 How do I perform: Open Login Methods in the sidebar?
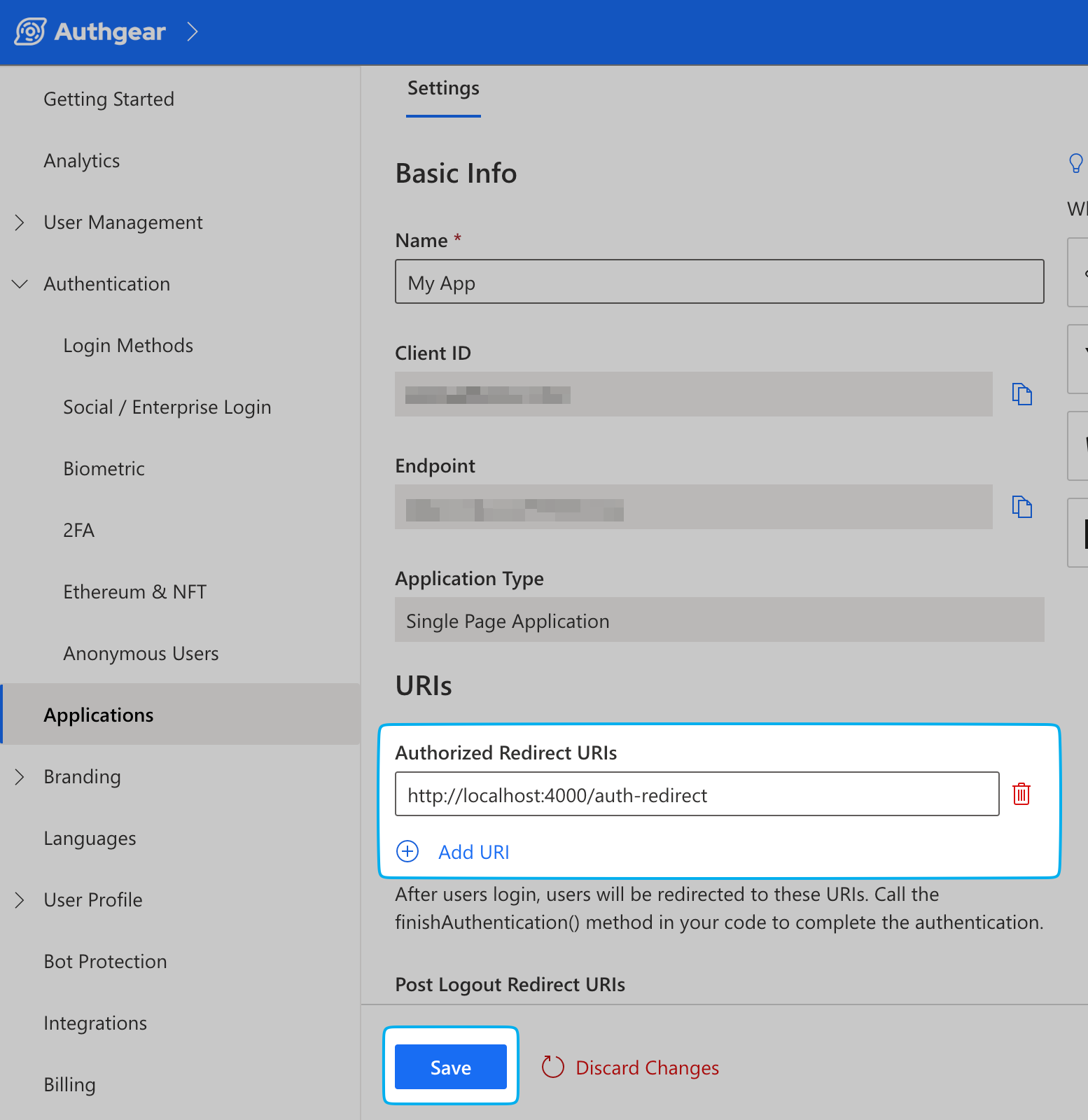128,346
